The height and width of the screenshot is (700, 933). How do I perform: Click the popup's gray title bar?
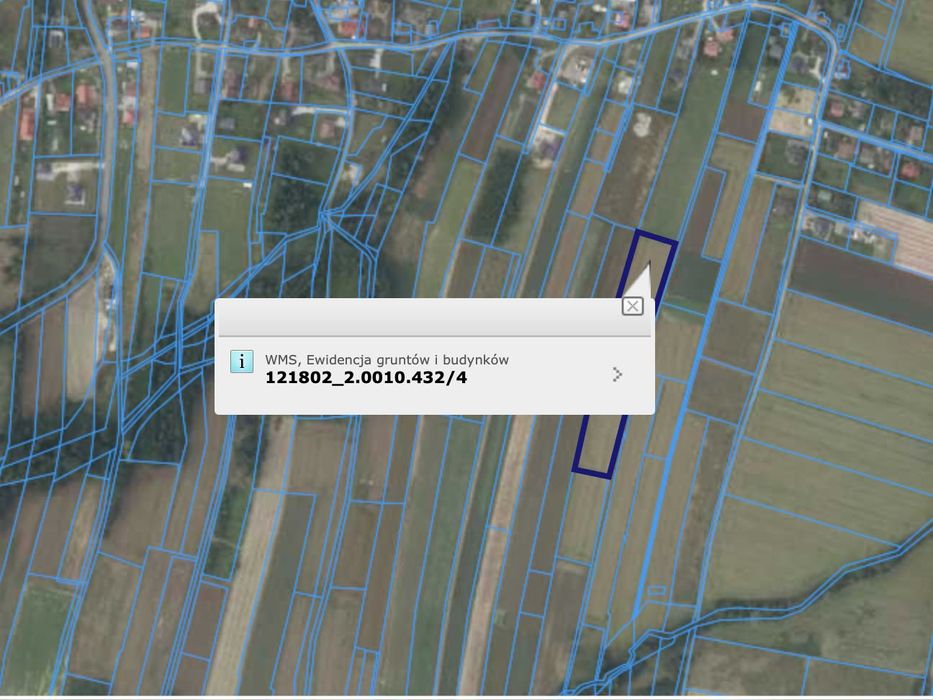[x=434, y=318]
